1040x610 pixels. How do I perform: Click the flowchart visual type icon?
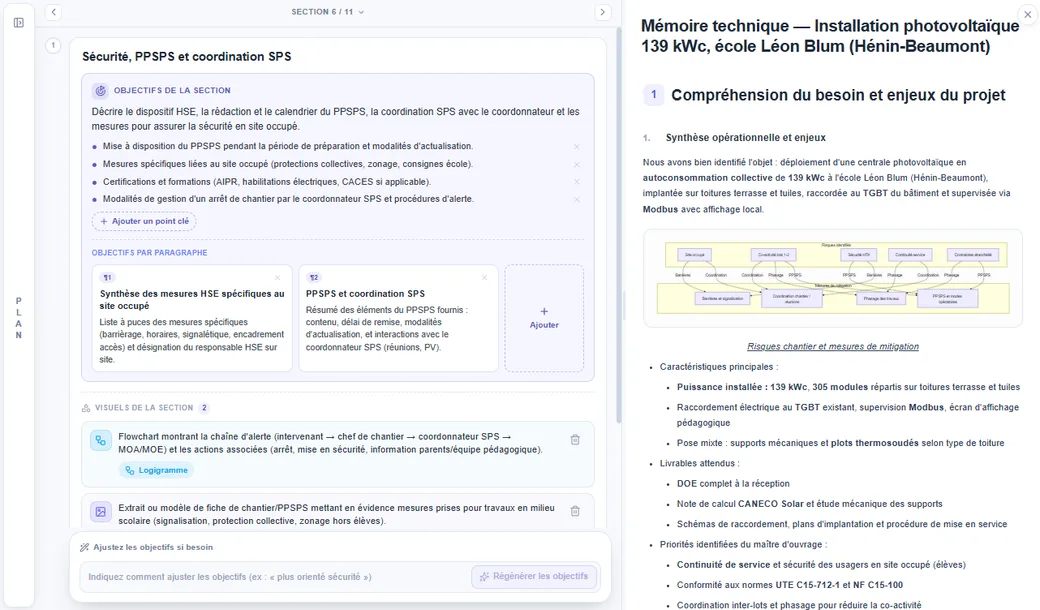(101, 440)
